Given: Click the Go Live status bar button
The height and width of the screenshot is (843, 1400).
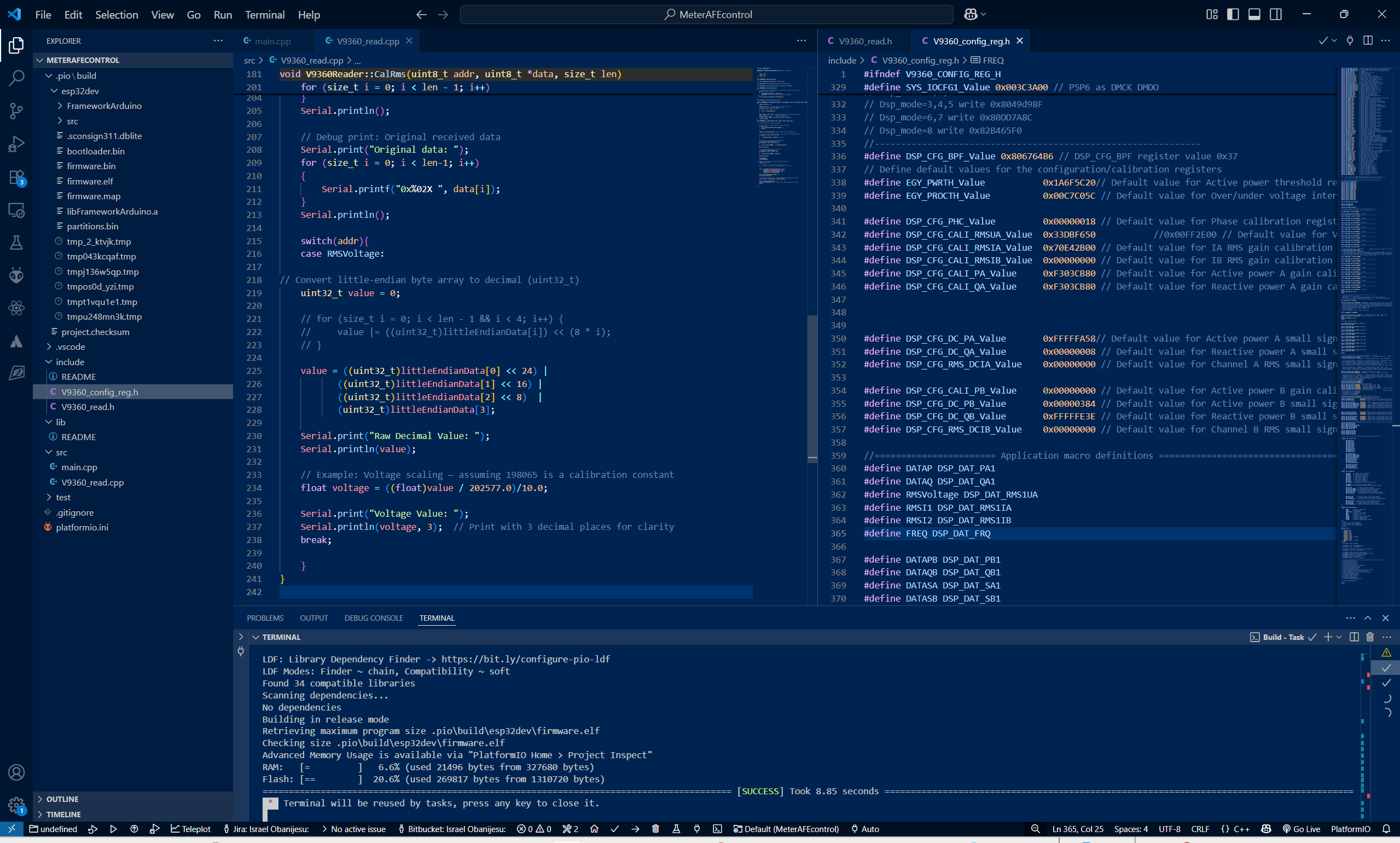Looking at the screenshot, I should [x=1301, y=829].
